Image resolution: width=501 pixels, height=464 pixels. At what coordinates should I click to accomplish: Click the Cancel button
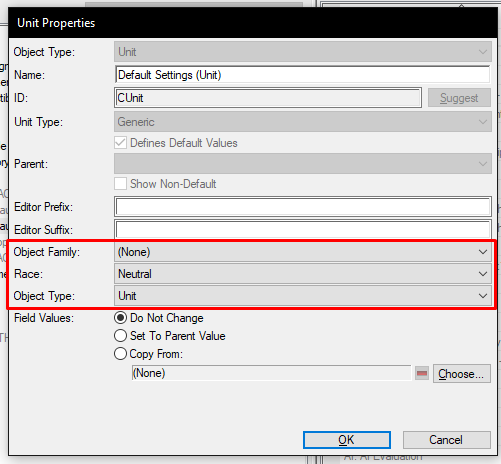click(x=446, y=440)
